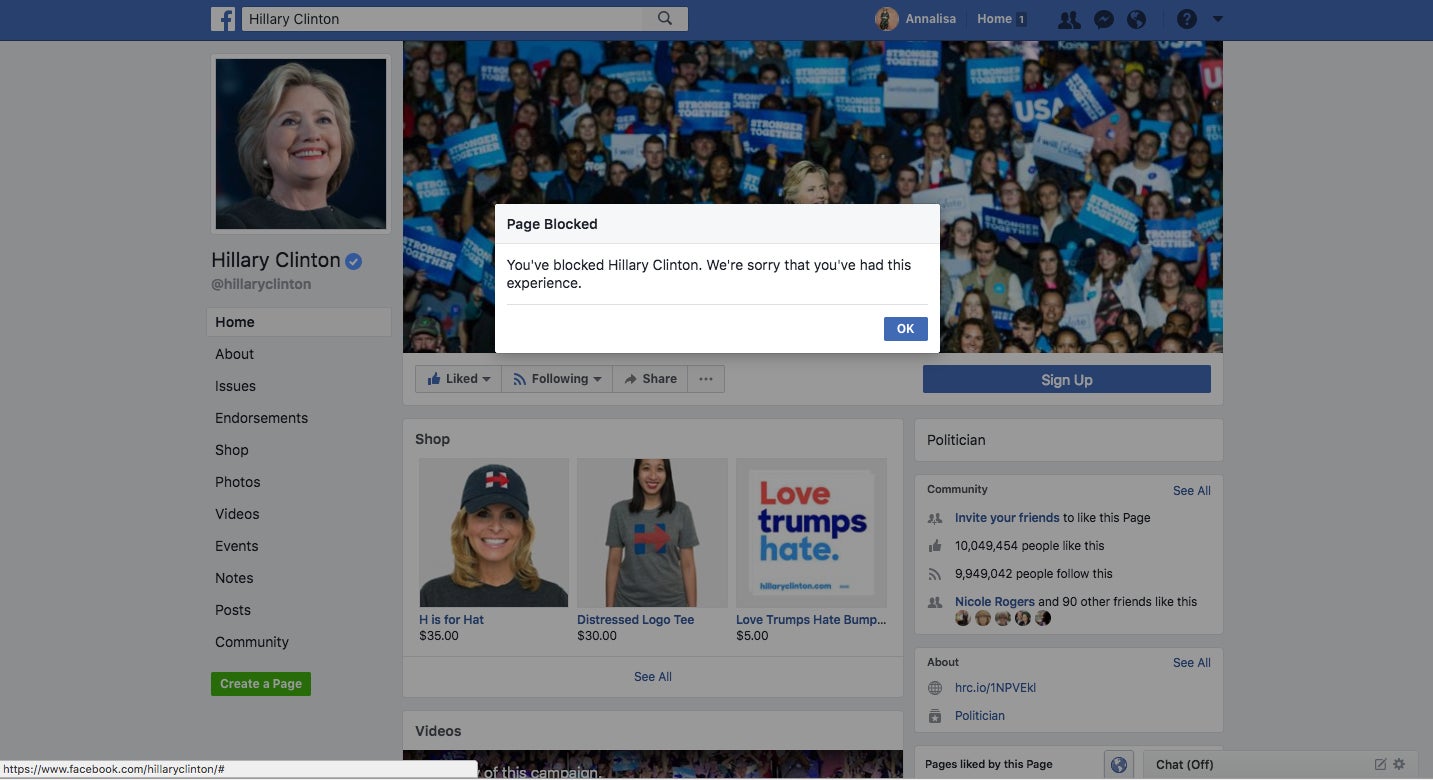Select Home in page sidebar
The width and height of the screenshot is (1433, 780).
(298, 322)
